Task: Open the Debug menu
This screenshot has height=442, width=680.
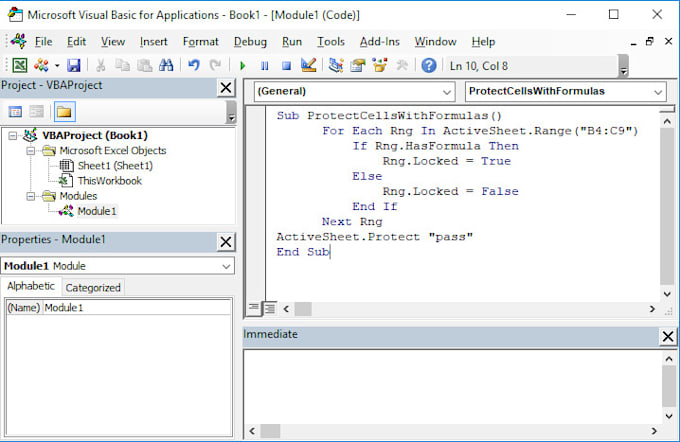Action: click(x=250, y=42)
